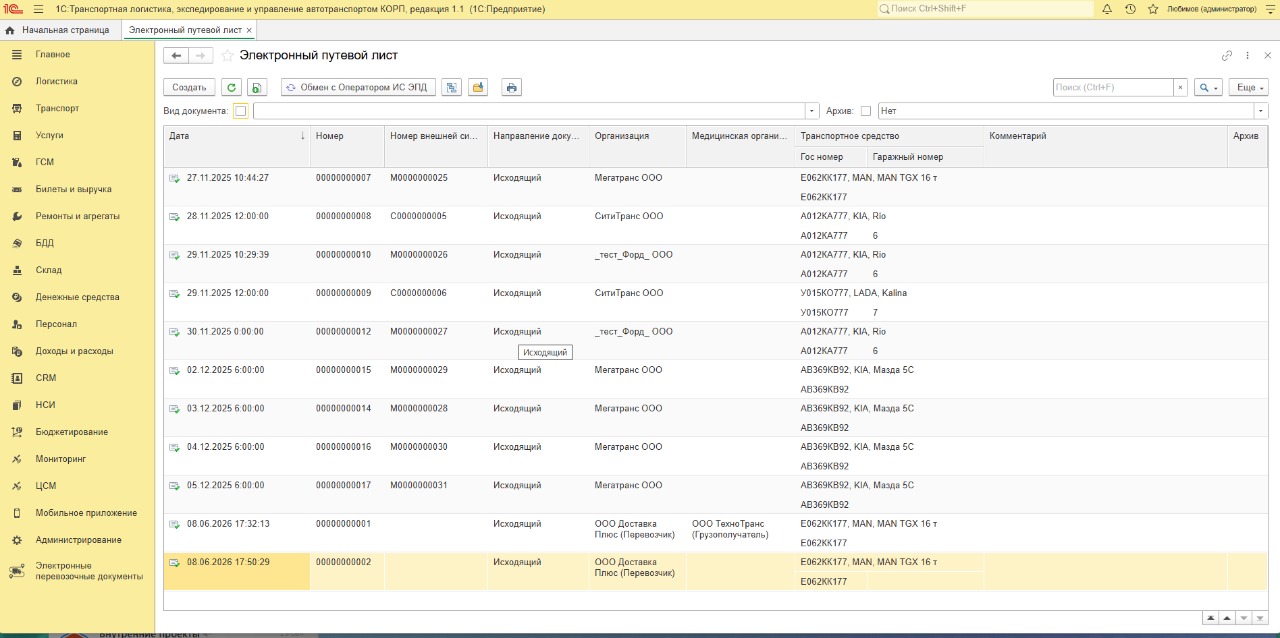Add this list to favorites via title star
Image resolution: width=1280 pixels, height=638 pixels.
coord(228,56)
